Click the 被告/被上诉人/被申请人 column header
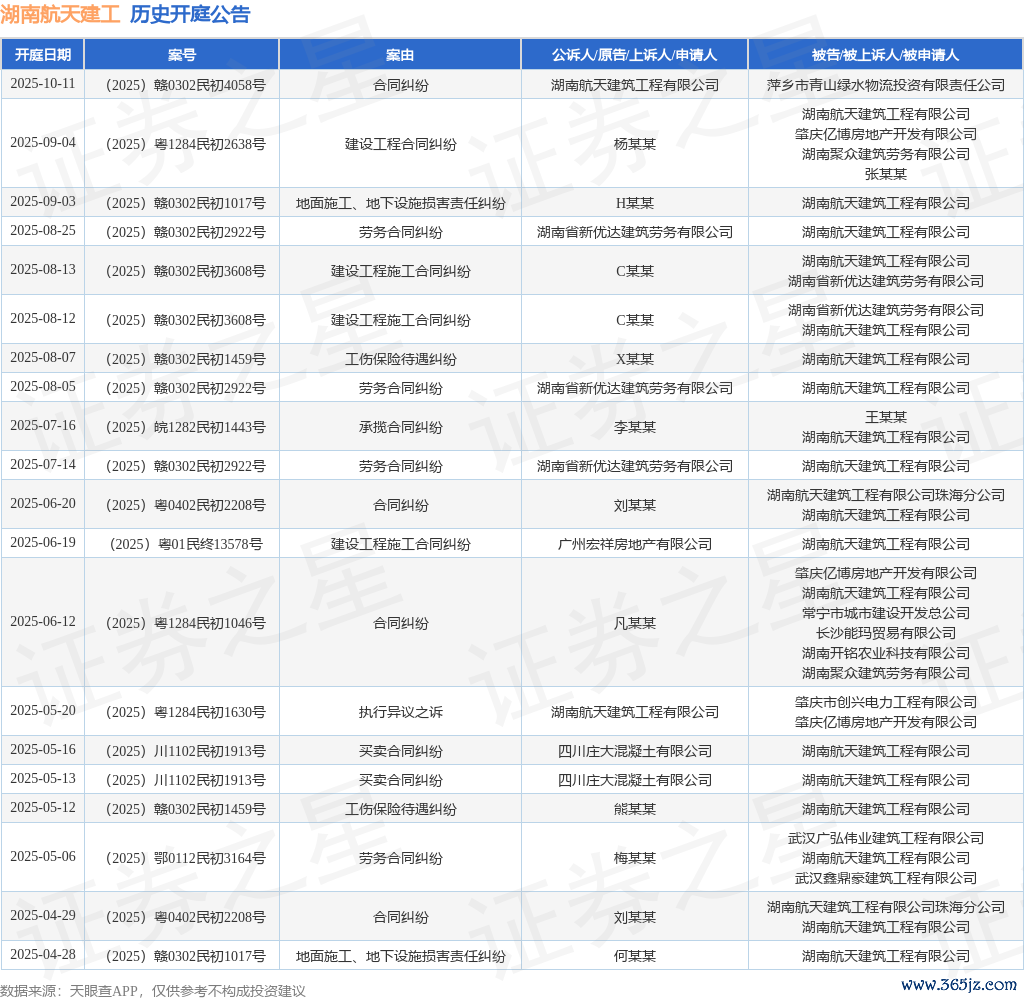1024x1000 pixels. pyautogui.click(x=885, y=55)
